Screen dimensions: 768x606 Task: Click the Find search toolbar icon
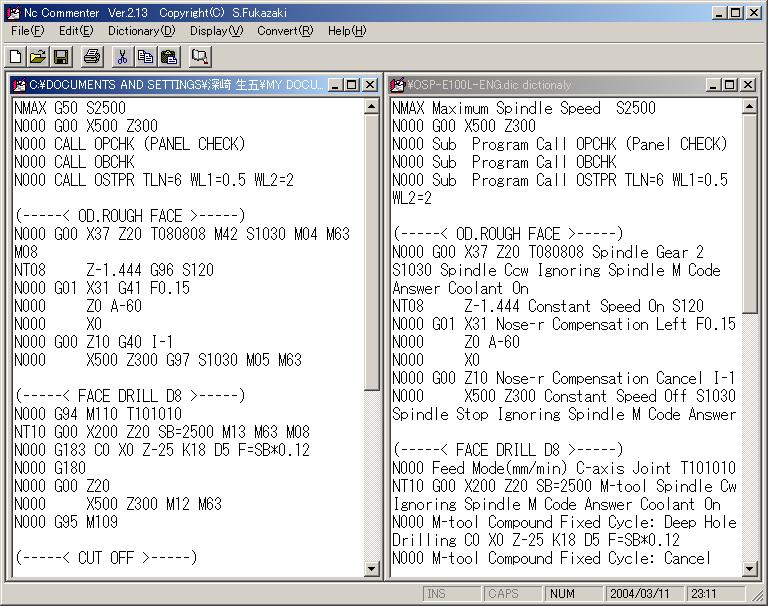click(x=200, y=57)
